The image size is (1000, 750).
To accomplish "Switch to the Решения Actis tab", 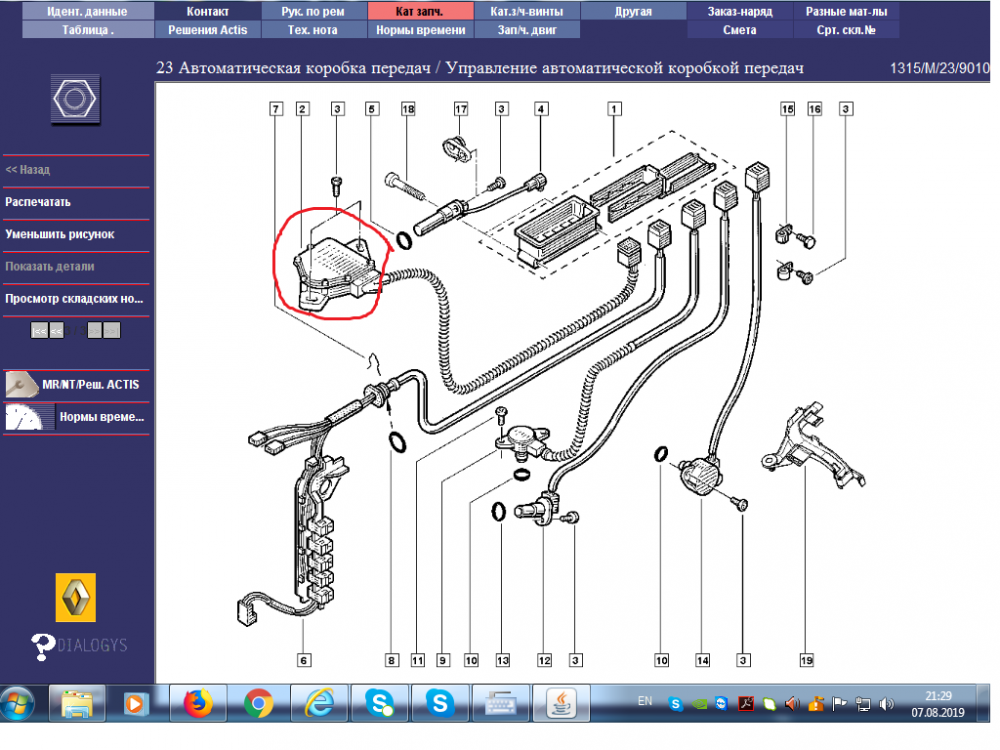I will pos(207,30).
